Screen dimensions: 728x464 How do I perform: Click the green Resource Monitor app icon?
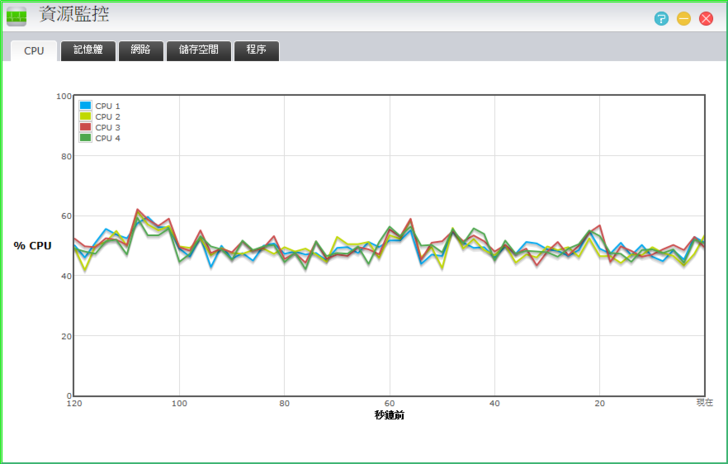17,16
